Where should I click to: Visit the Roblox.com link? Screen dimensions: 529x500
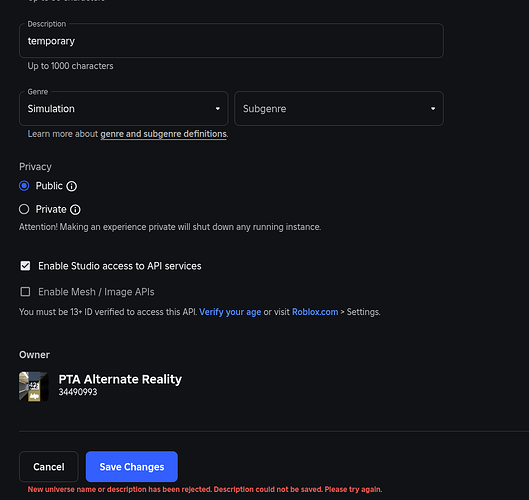[315, 312]
